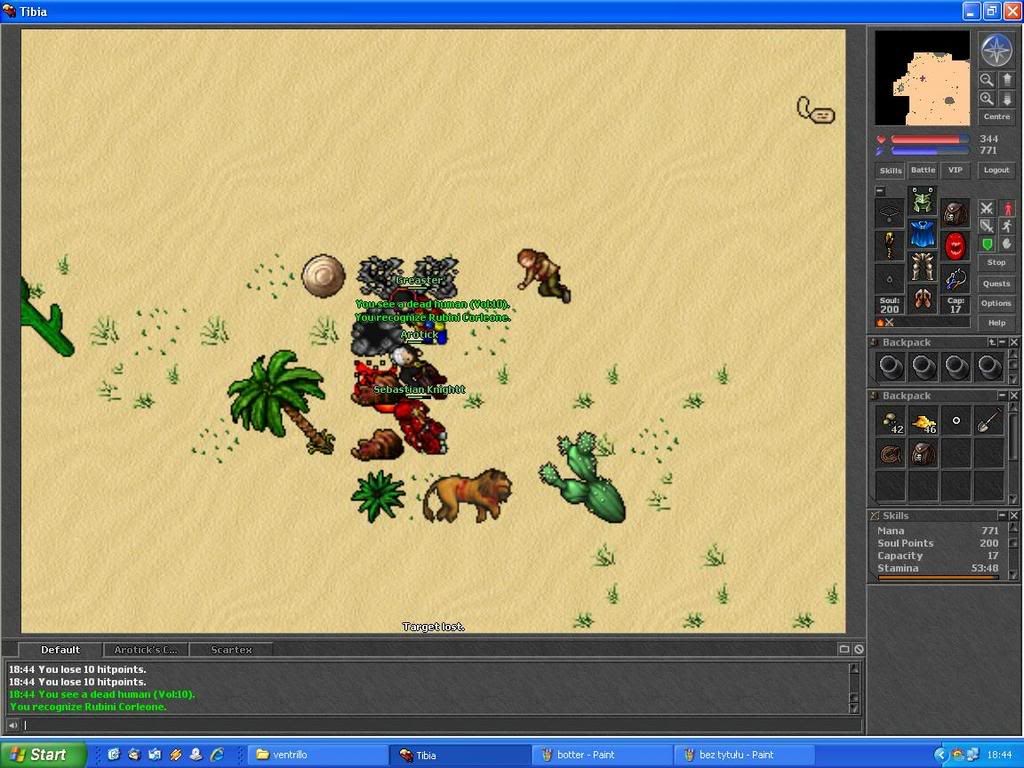Open the Options menu
The height and width of the screenshot is (768, 1024).
pyautogui.click(x=997, y=303)
